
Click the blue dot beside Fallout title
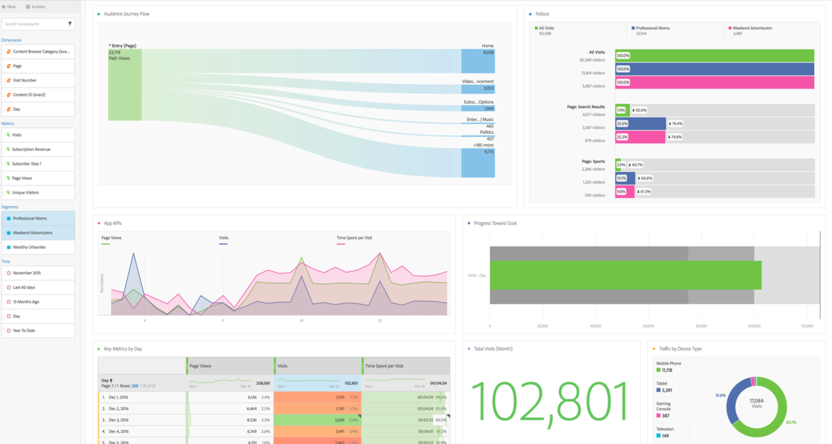[530, 14]
